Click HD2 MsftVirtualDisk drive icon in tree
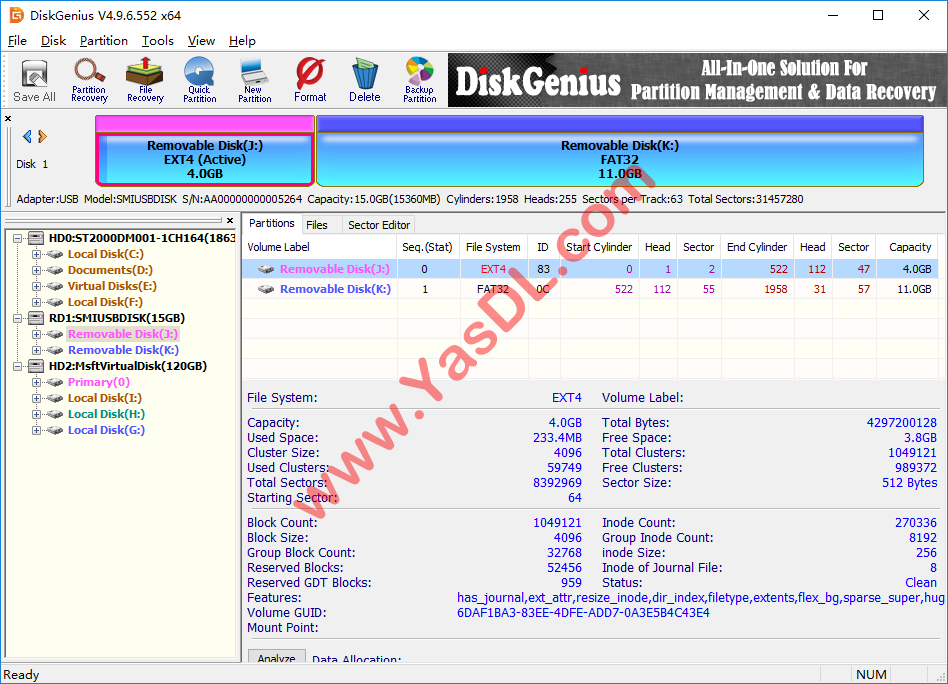The image size is (948, 684). click(x=36, y=366)
